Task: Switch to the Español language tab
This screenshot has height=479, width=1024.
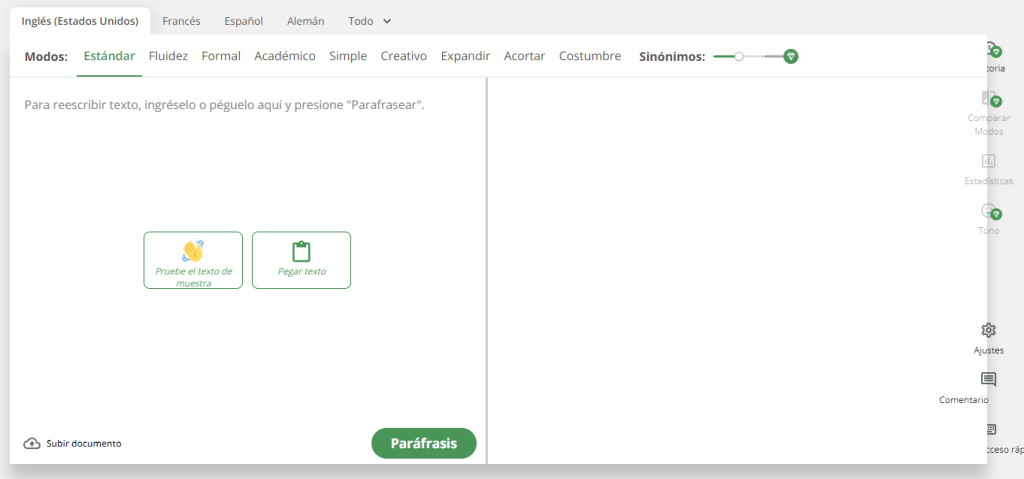Action: (244, 21)
